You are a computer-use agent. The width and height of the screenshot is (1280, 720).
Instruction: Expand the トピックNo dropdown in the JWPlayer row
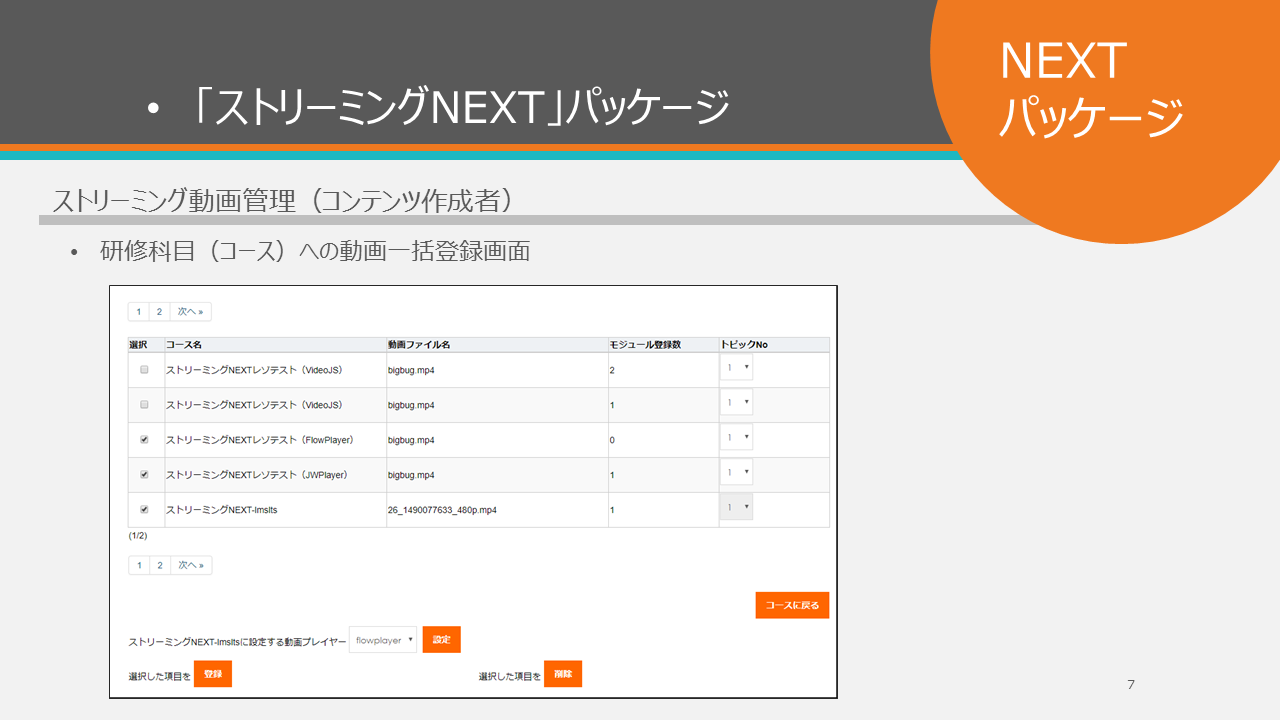[737, 473]
